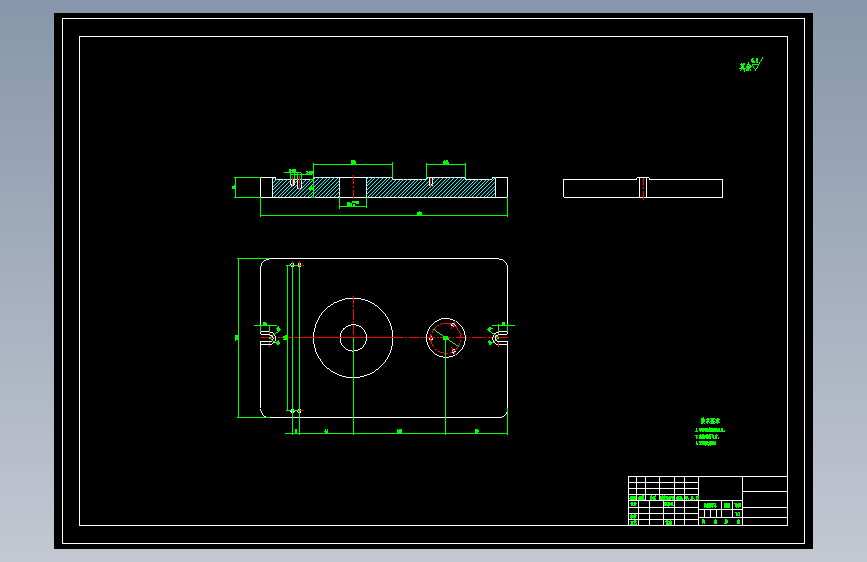This screenshot has height=562, width=867.
Task: Click the small center hole circle in plan view
Action: (353, 337)
